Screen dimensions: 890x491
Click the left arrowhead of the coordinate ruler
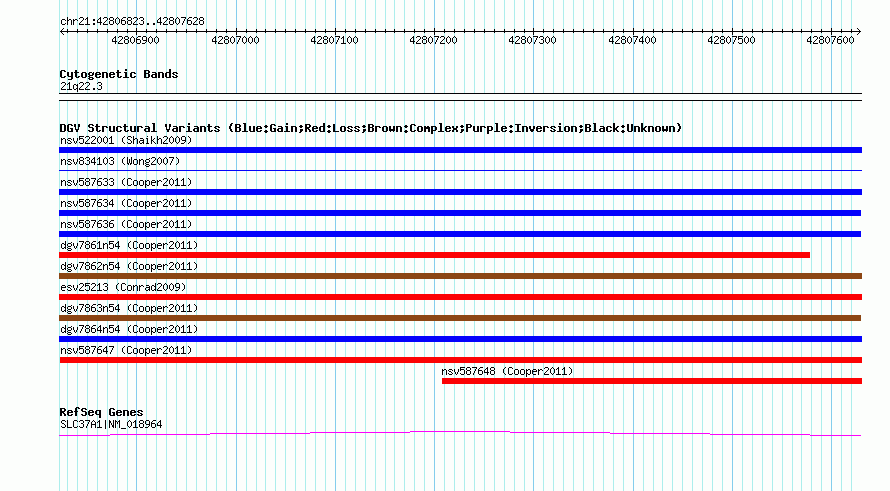click(62, 31)
